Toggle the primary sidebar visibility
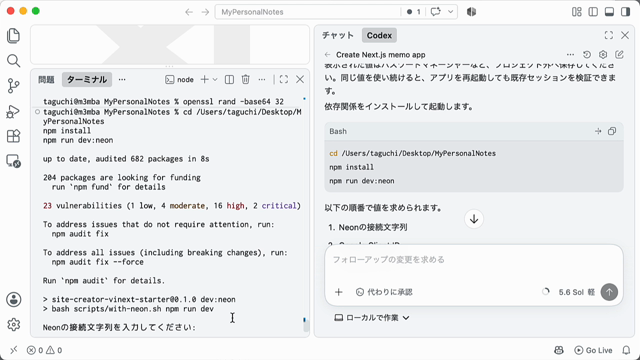This screenshot has height=360, width=640. pos(593,12)
